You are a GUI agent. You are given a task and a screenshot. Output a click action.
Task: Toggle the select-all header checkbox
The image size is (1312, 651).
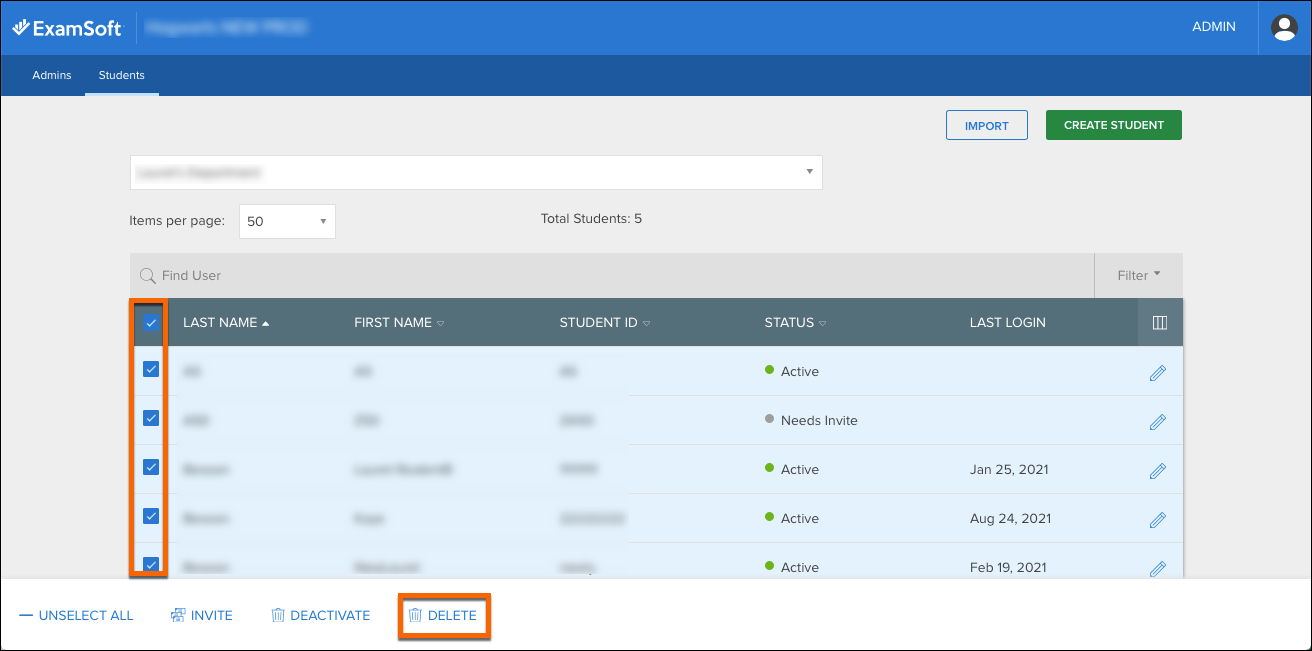[x=151, y=323]
